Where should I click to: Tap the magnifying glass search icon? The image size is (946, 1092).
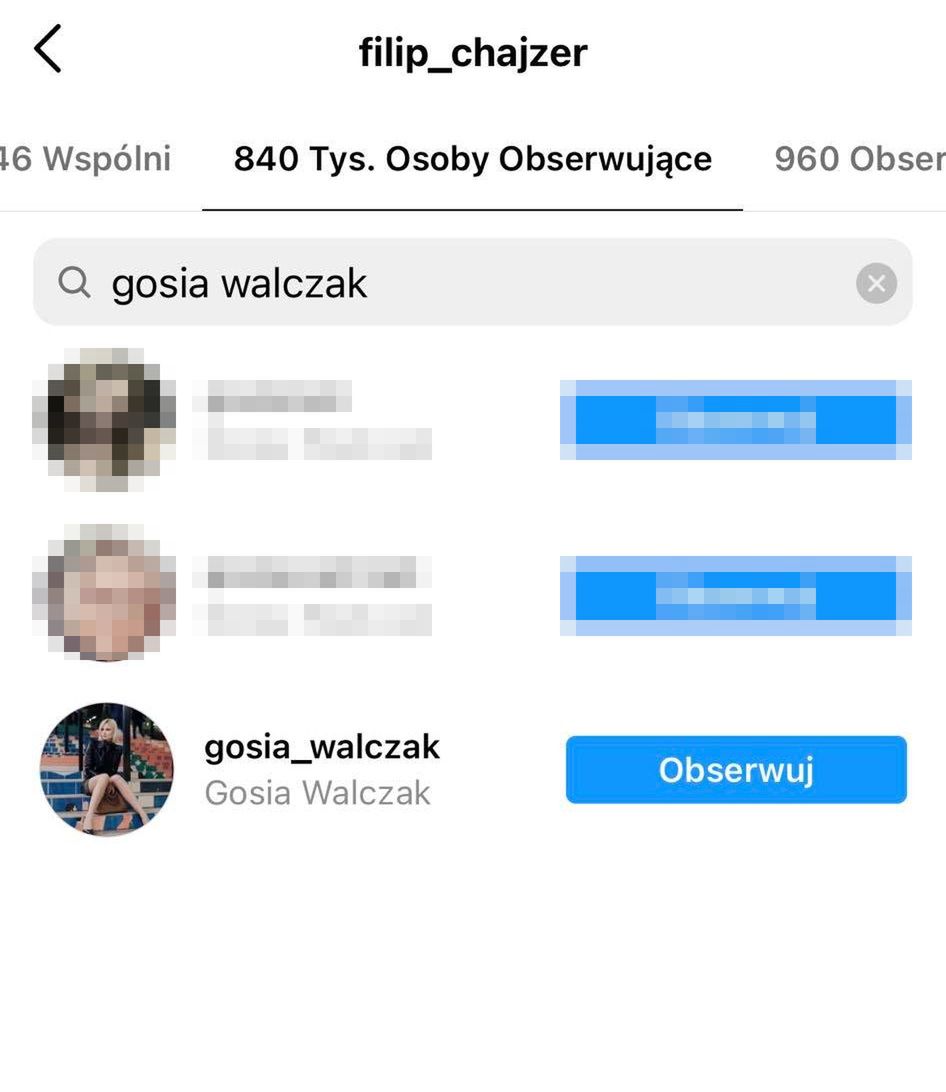point(74,282)
